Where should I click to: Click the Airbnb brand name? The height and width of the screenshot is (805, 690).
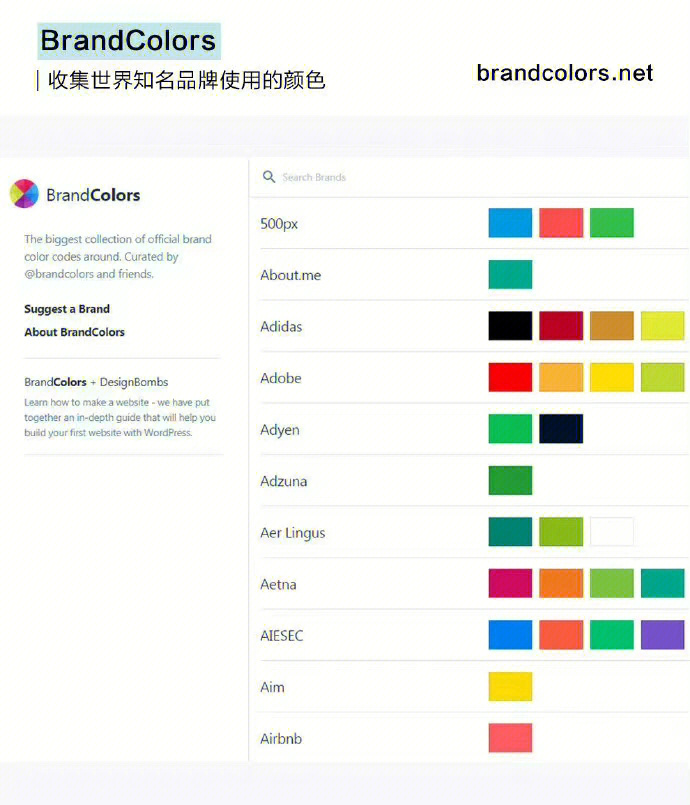(x=281, y=739)
